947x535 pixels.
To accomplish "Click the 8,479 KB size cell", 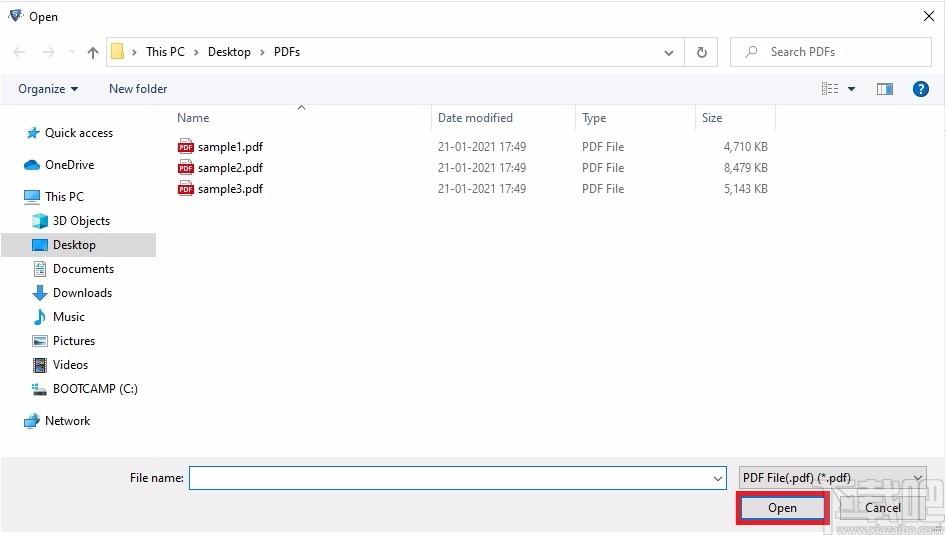I will click(745, 168).
